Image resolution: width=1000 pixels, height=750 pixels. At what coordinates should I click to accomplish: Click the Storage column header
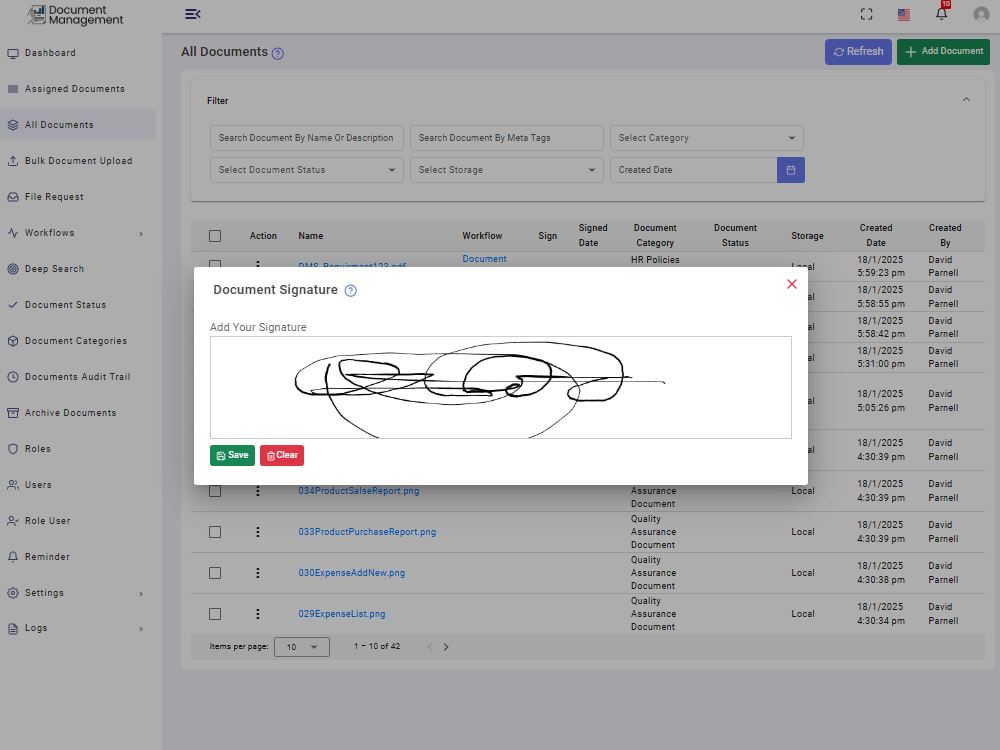807,236
